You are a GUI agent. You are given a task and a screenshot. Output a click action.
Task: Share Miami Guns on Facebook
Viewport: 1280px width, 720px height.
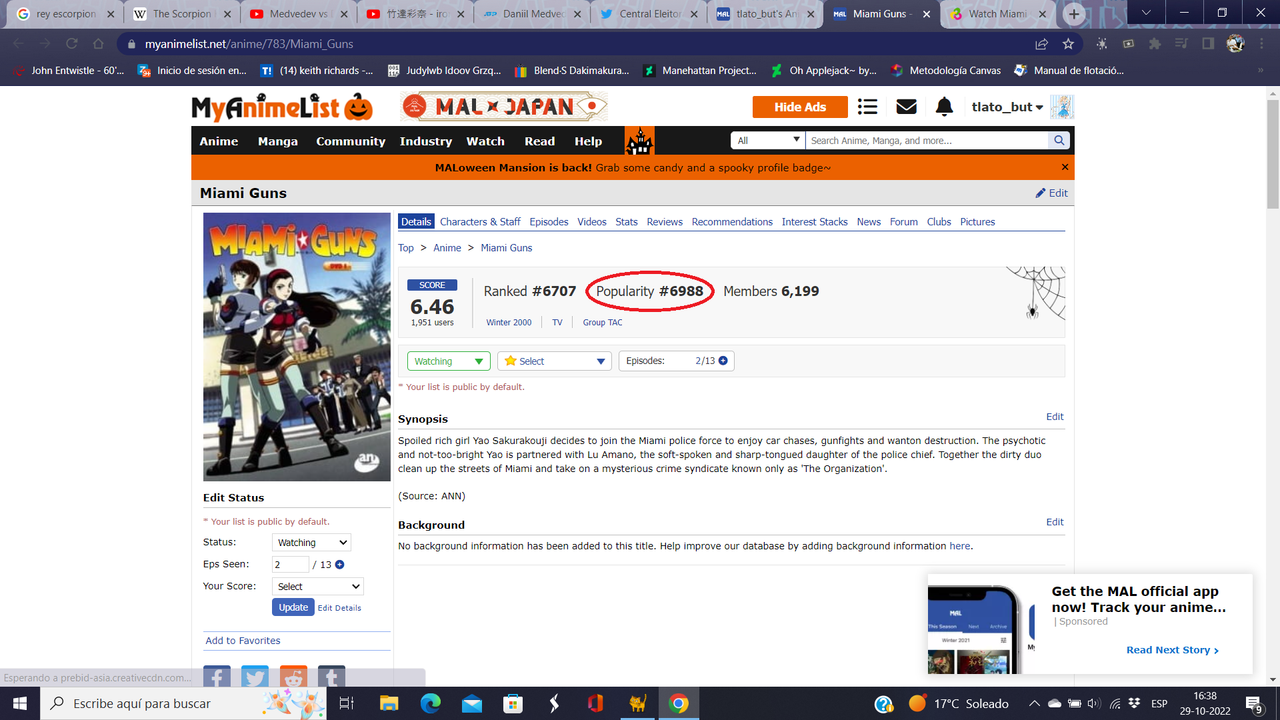pos(217,676)
